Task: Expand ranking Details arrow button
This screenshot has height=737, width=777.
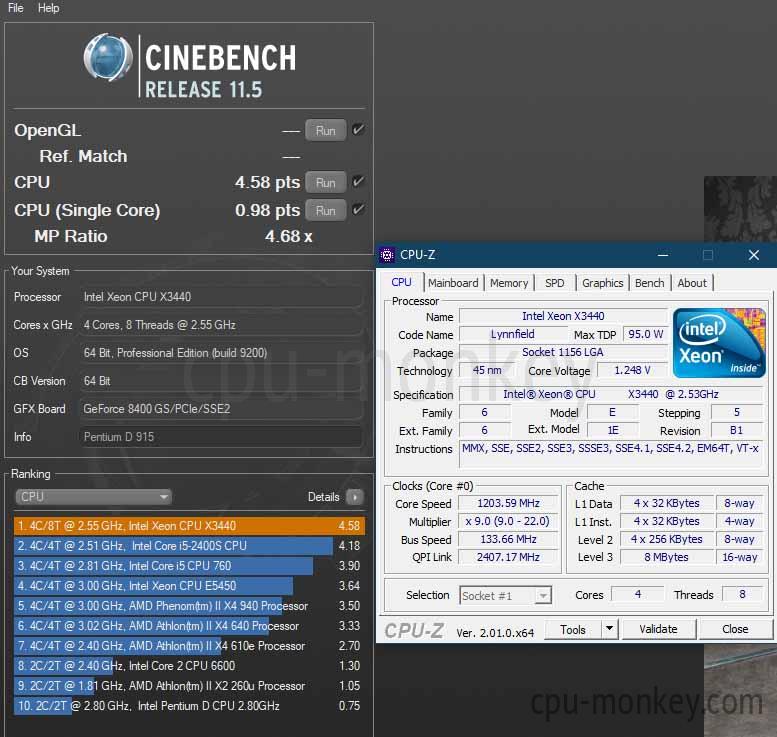Action: pos(355,497)
